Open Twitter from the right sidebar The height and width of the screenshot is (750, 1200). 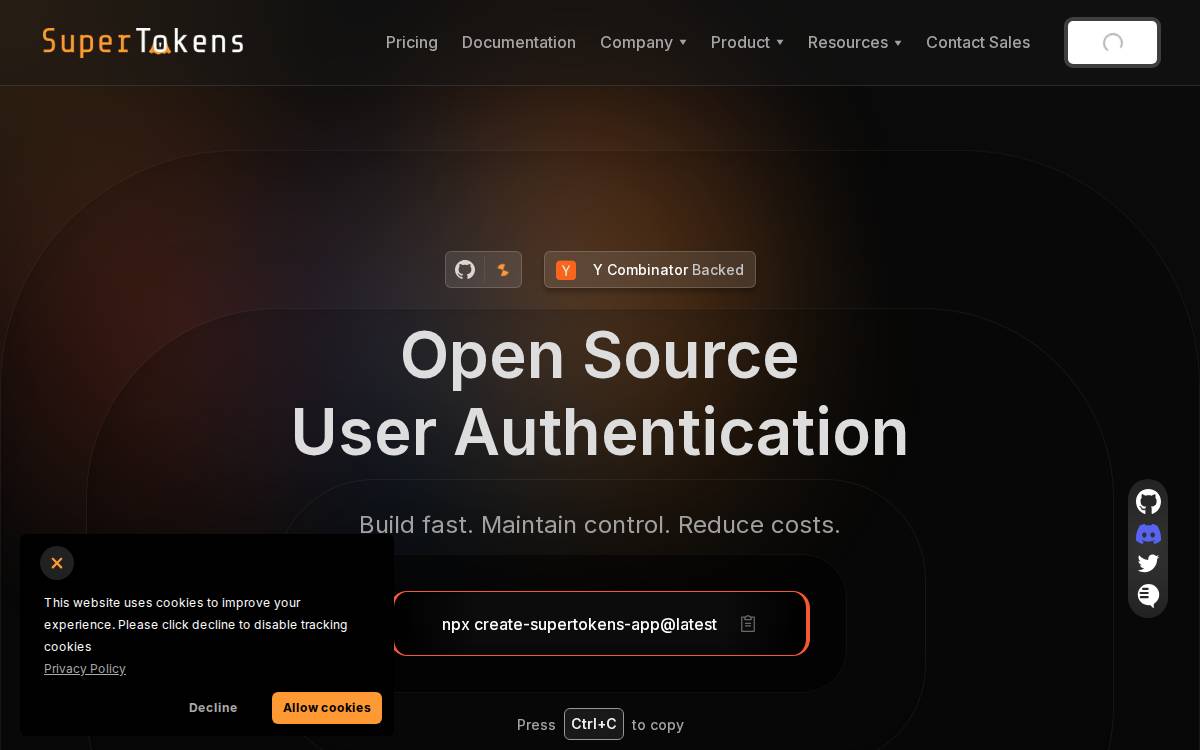[x=1148, y=564]
